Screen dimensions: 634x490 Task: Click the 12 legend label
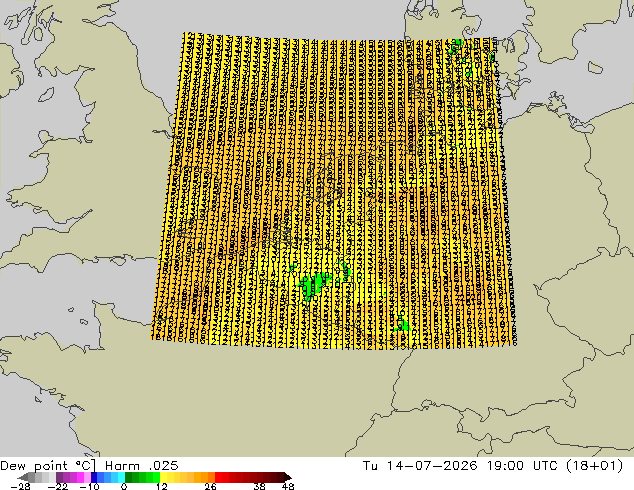coord(161,486)
